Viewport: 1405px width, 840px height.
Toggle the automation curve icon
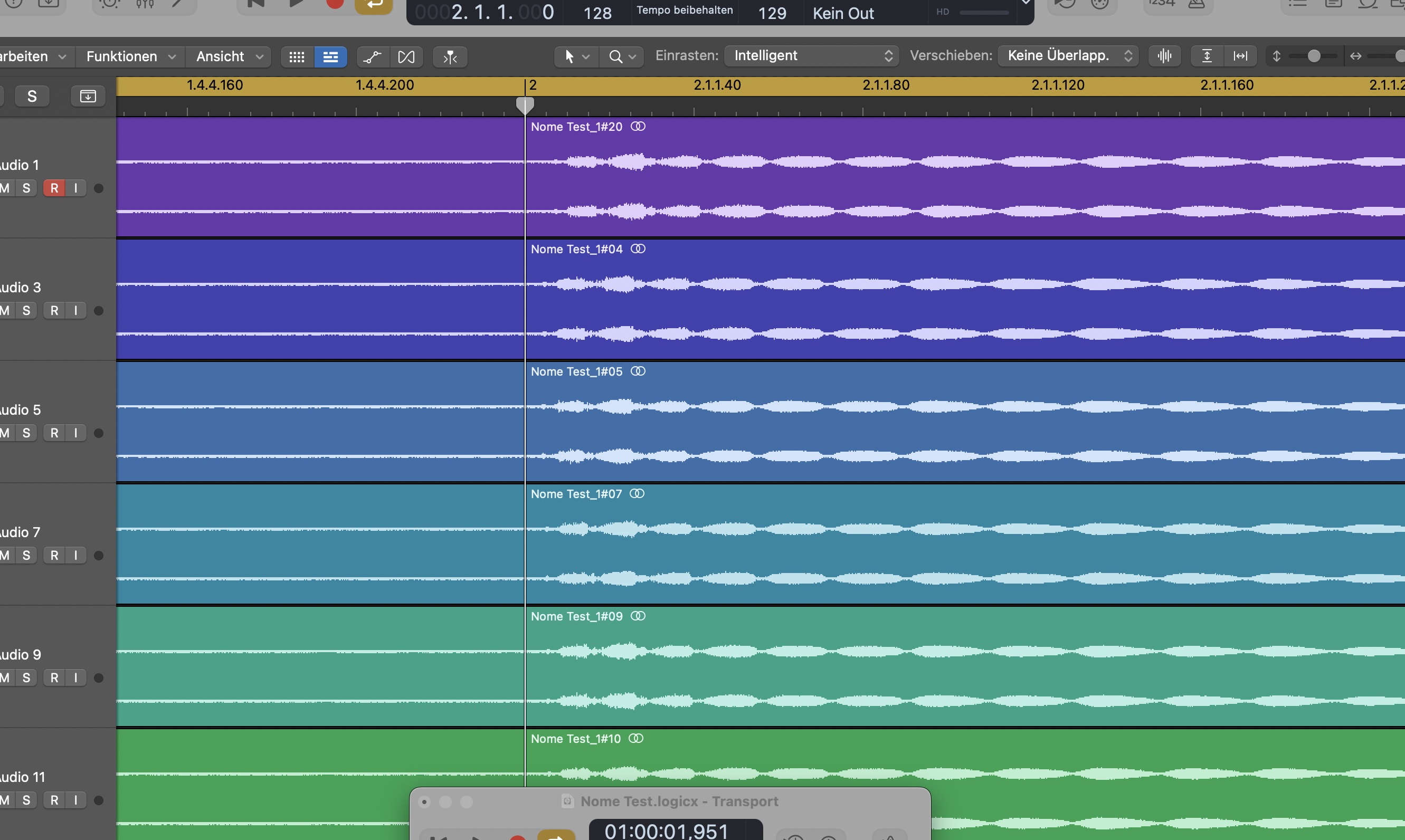pos(373,56)
